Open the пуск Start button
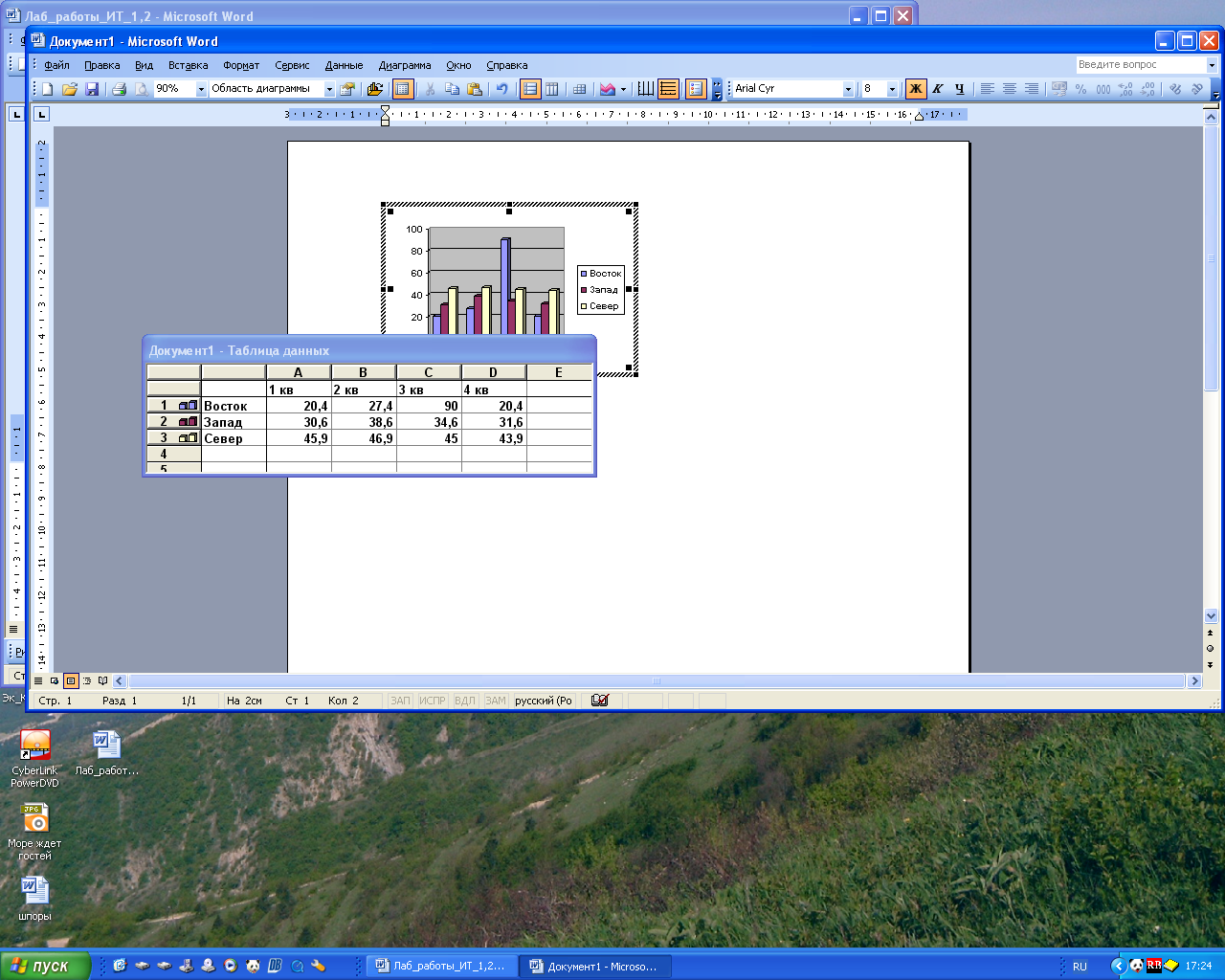Screen dimensions: 1225x980 pos(44,966)
